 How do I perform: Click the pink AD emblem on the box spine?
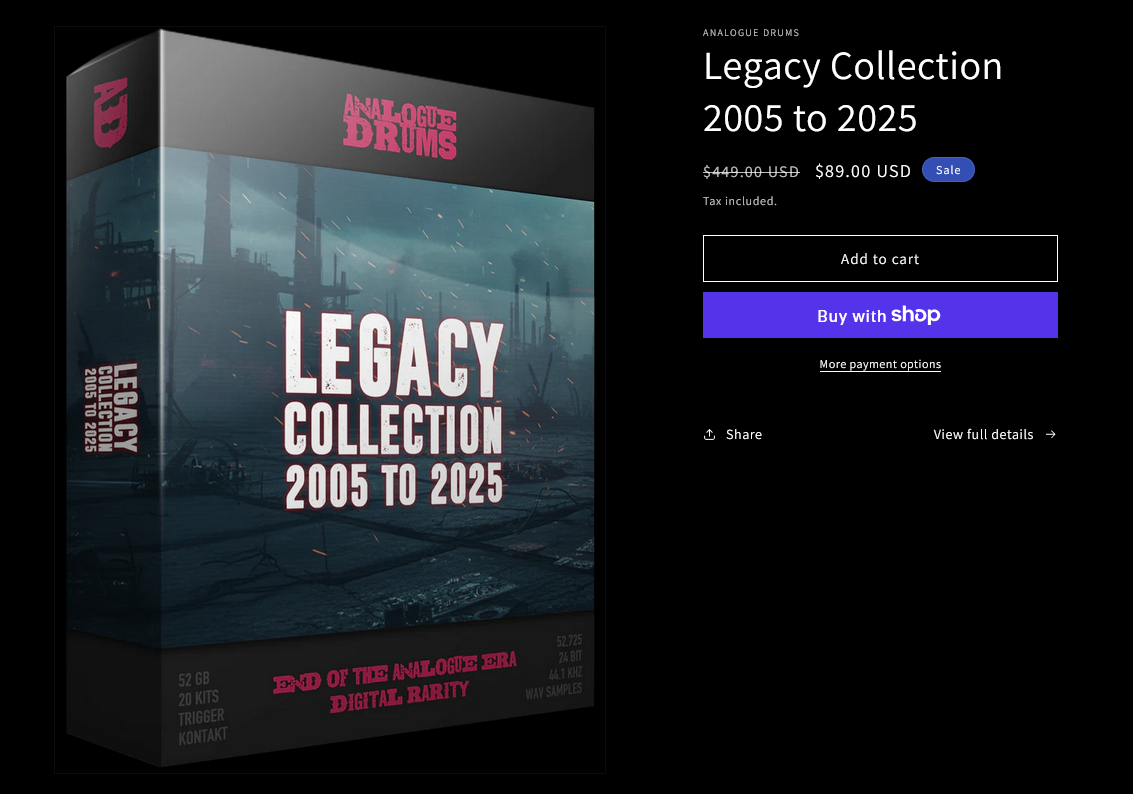tap(111, 113)
